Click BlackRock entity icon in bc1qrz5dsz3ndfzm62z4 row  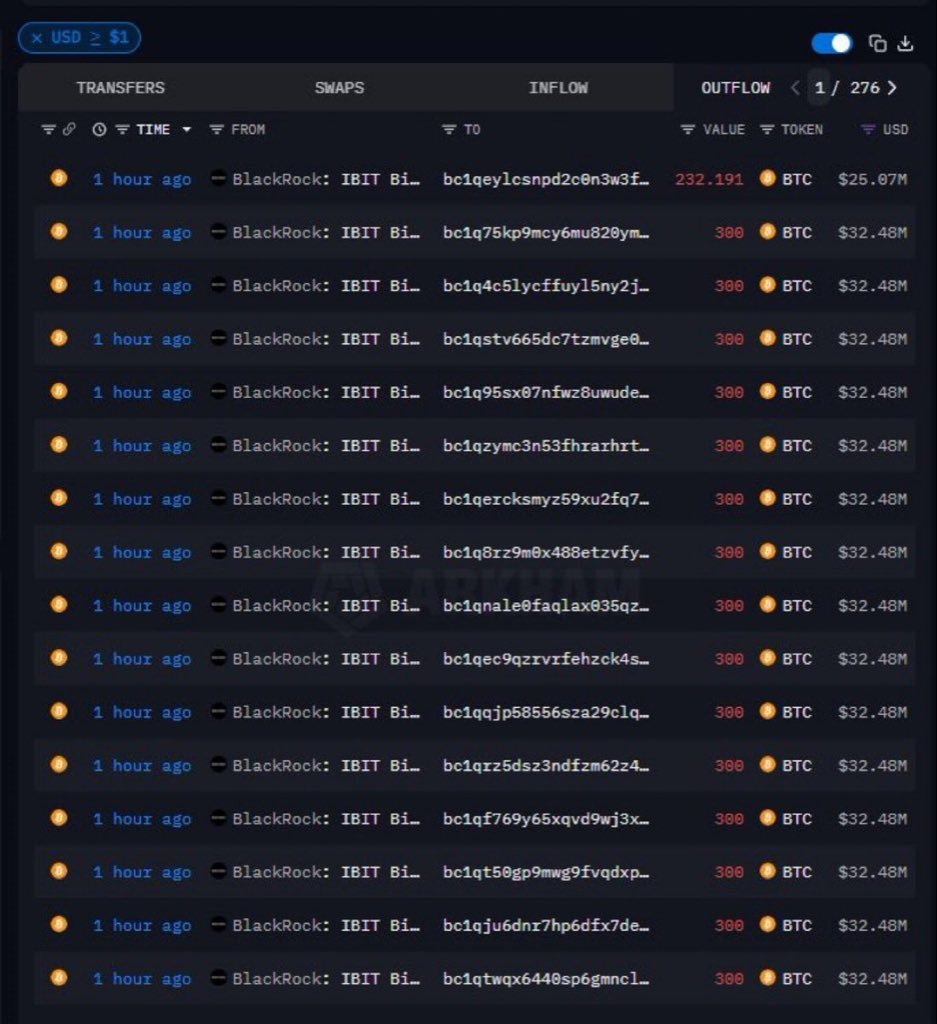tap(219, 764)
